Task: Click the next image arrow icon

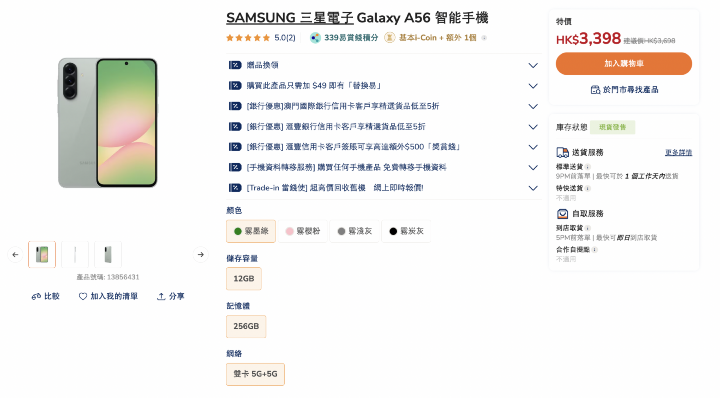Action: pos(201,254)
